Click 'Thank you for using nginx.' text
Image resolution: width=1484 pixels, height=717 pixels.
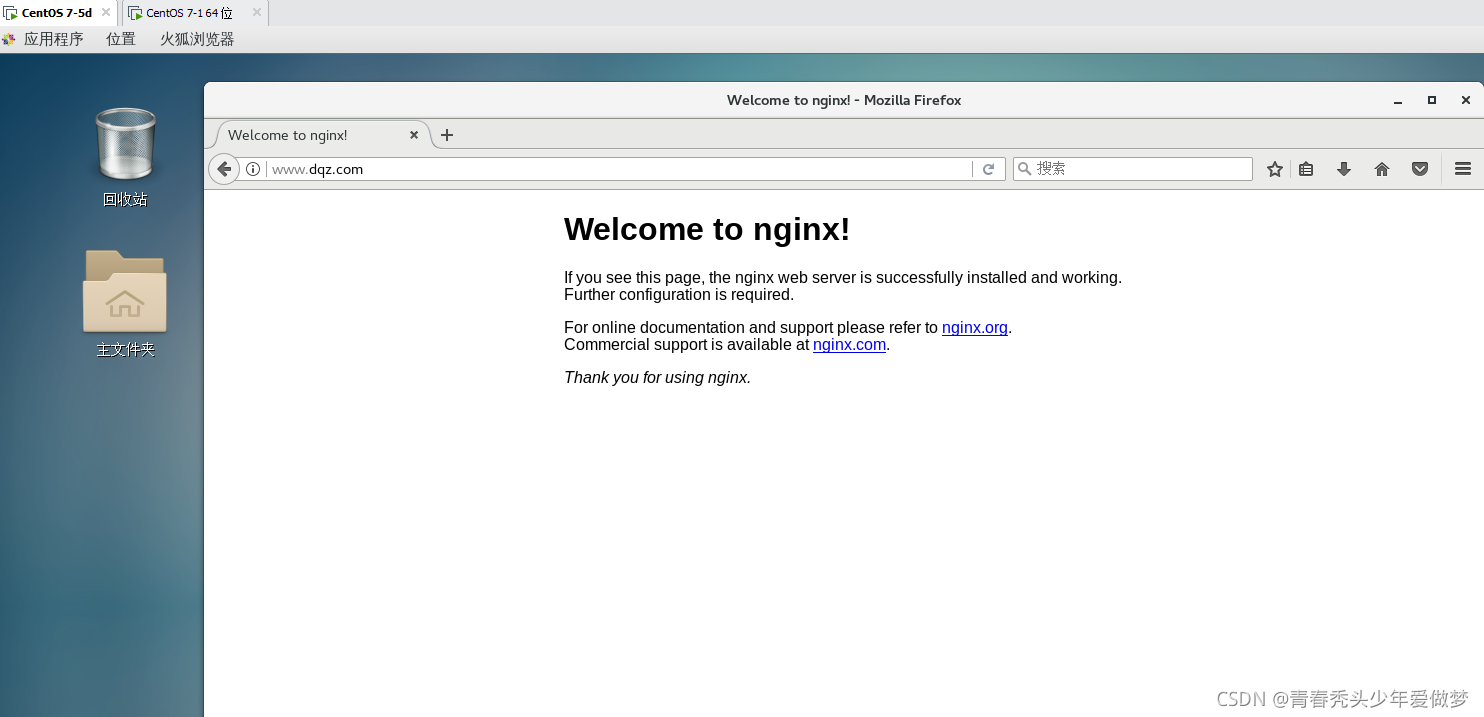click(x=657, y=377)
